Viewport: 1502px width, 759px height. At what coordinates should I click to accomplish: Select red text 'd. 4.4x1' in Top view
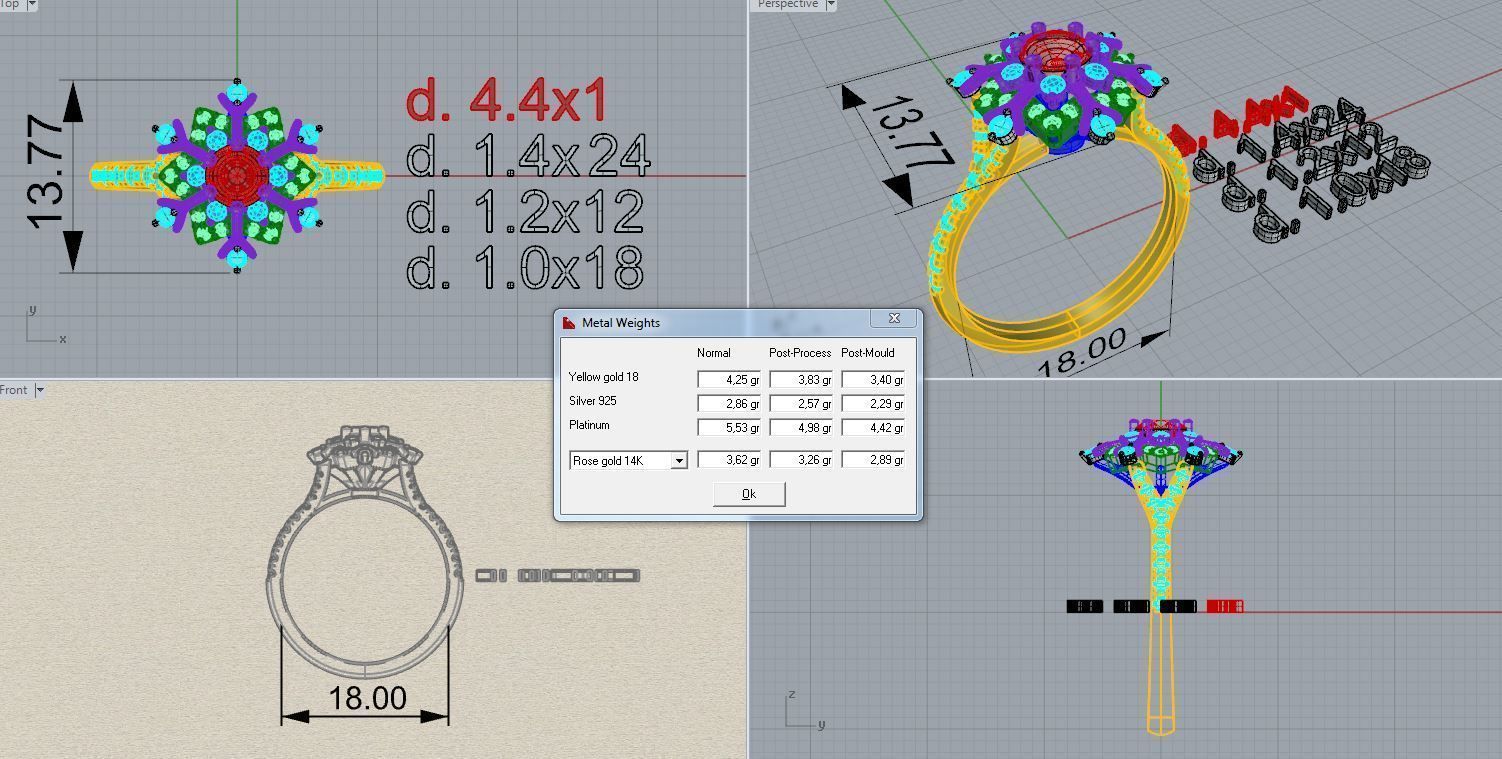click(x=507, y=99)
